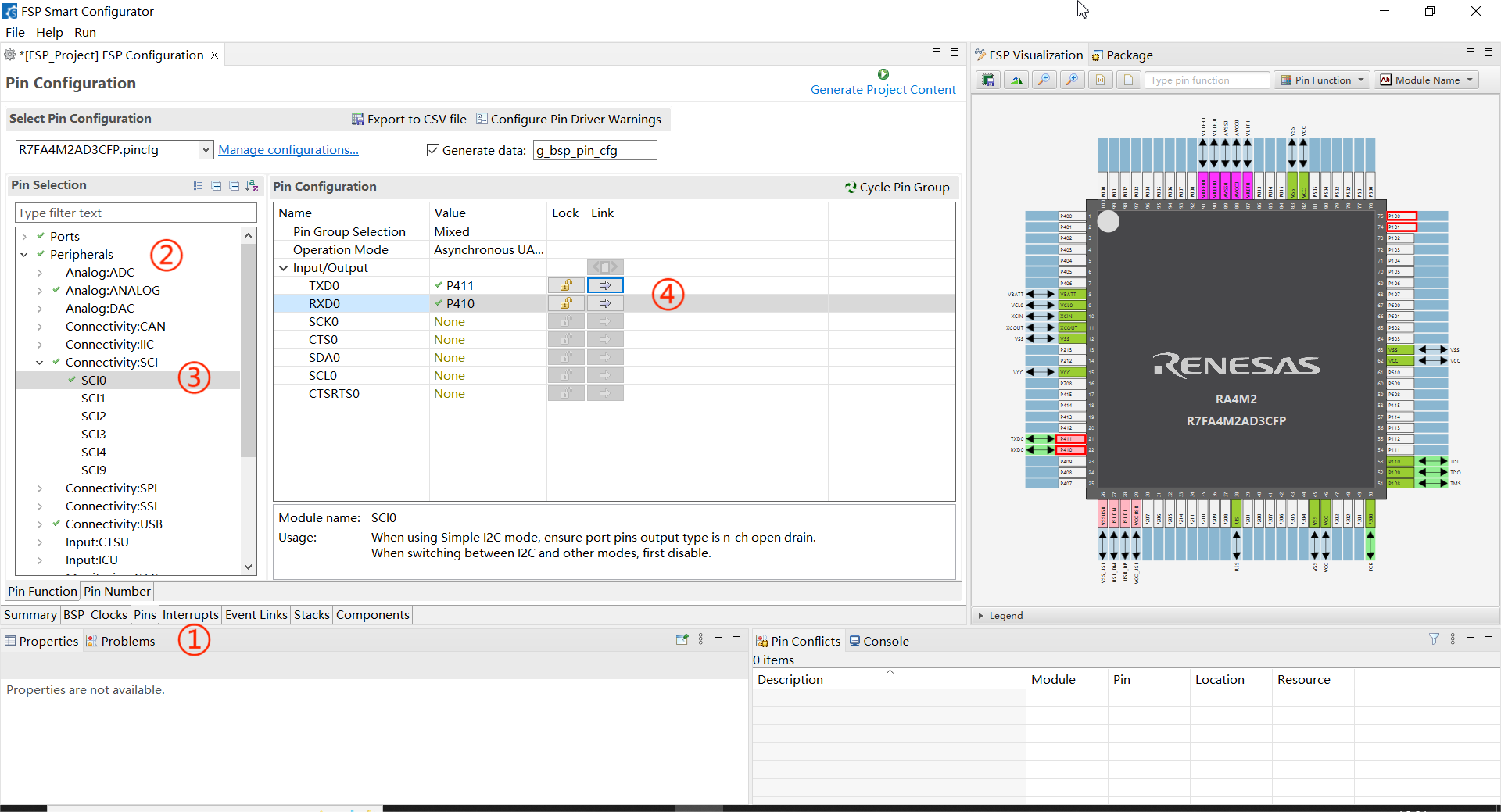
Task: Toggle the lock for RXD0 pin
Action: (x=566, y=303)
